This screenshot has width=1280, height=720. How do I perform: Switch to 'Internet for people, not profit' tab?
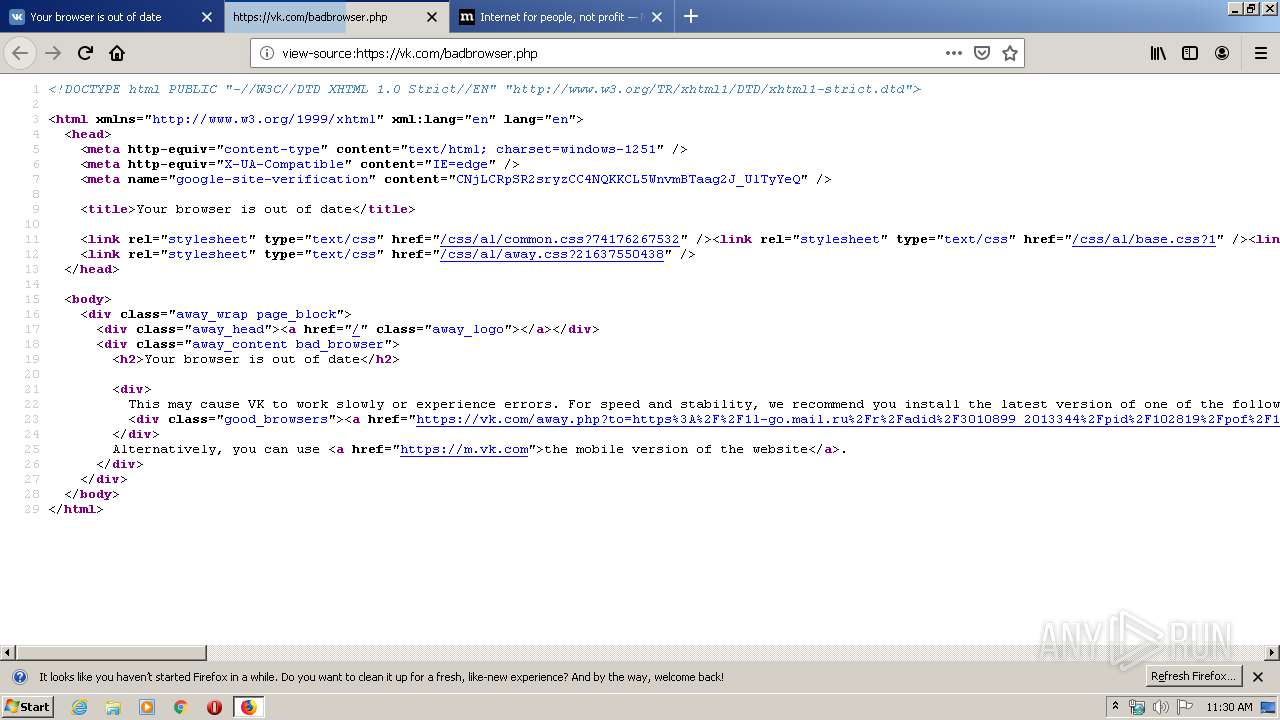[560, 17]
